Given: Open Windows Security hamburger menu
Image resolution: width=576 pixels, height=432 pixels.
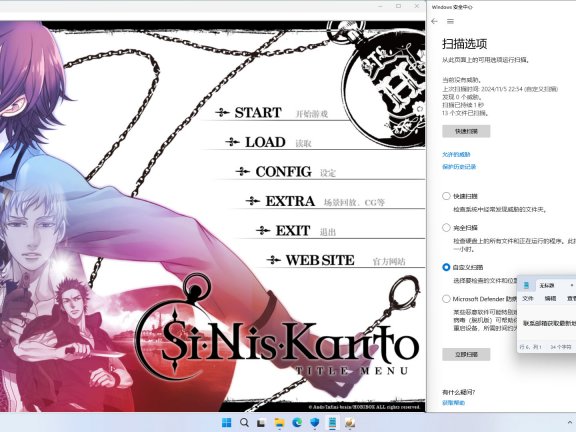Looking at the screenshot, I should pos(450,21).
